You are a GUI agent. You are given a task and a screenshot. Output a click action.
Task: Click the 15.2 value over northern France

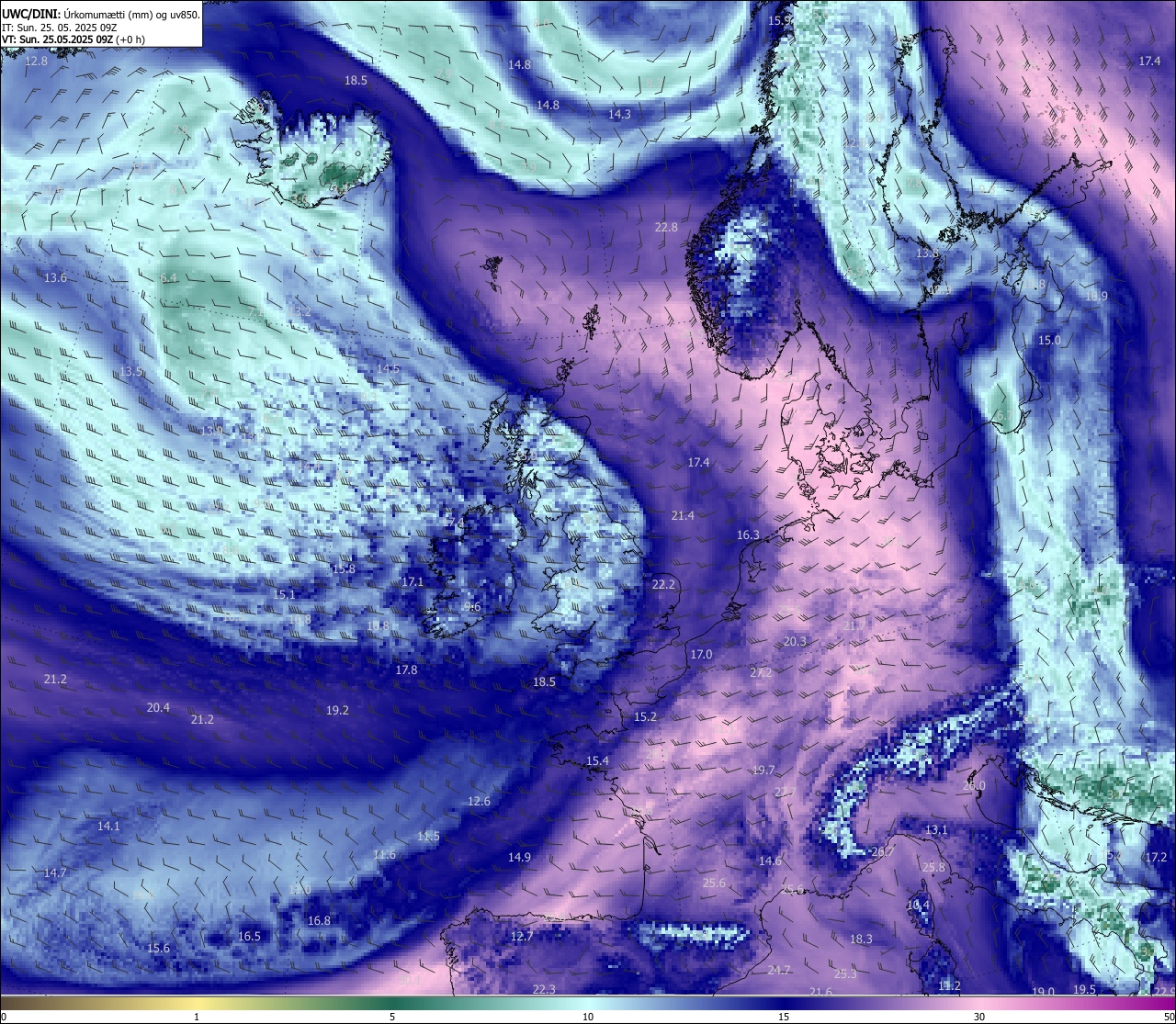pos(645,717)
